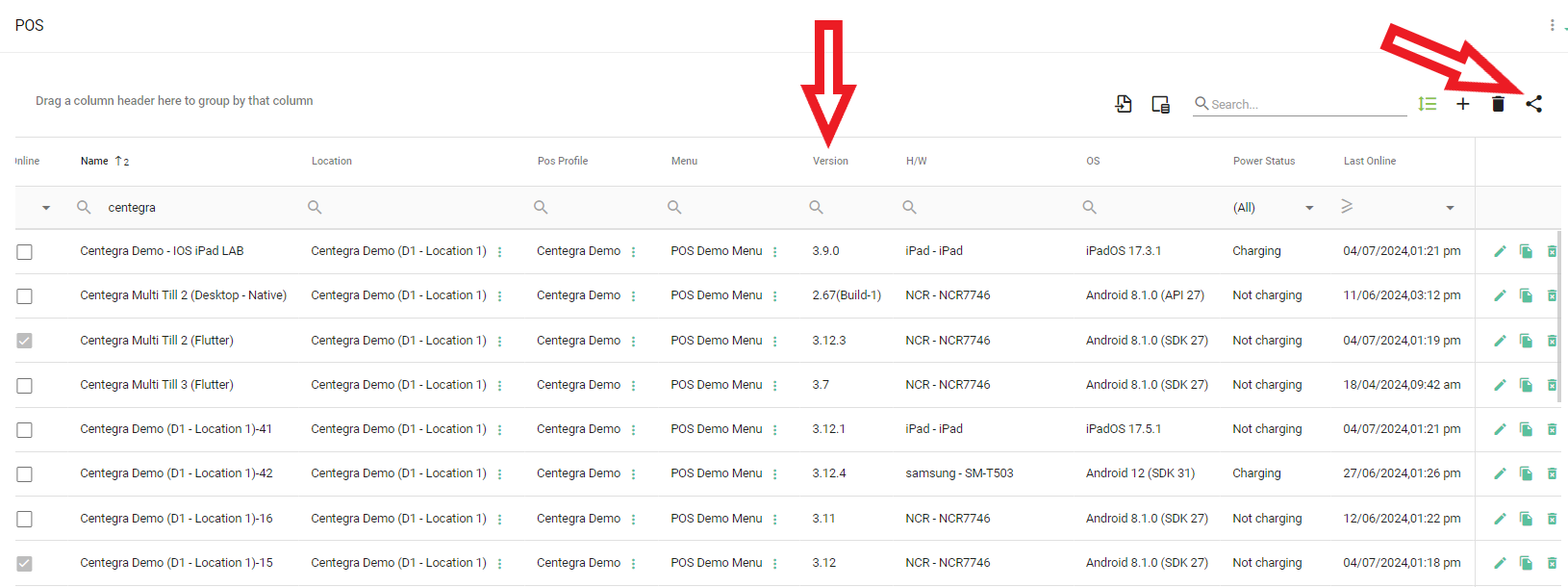Open the column chooser icon

tap(1160, 104)
